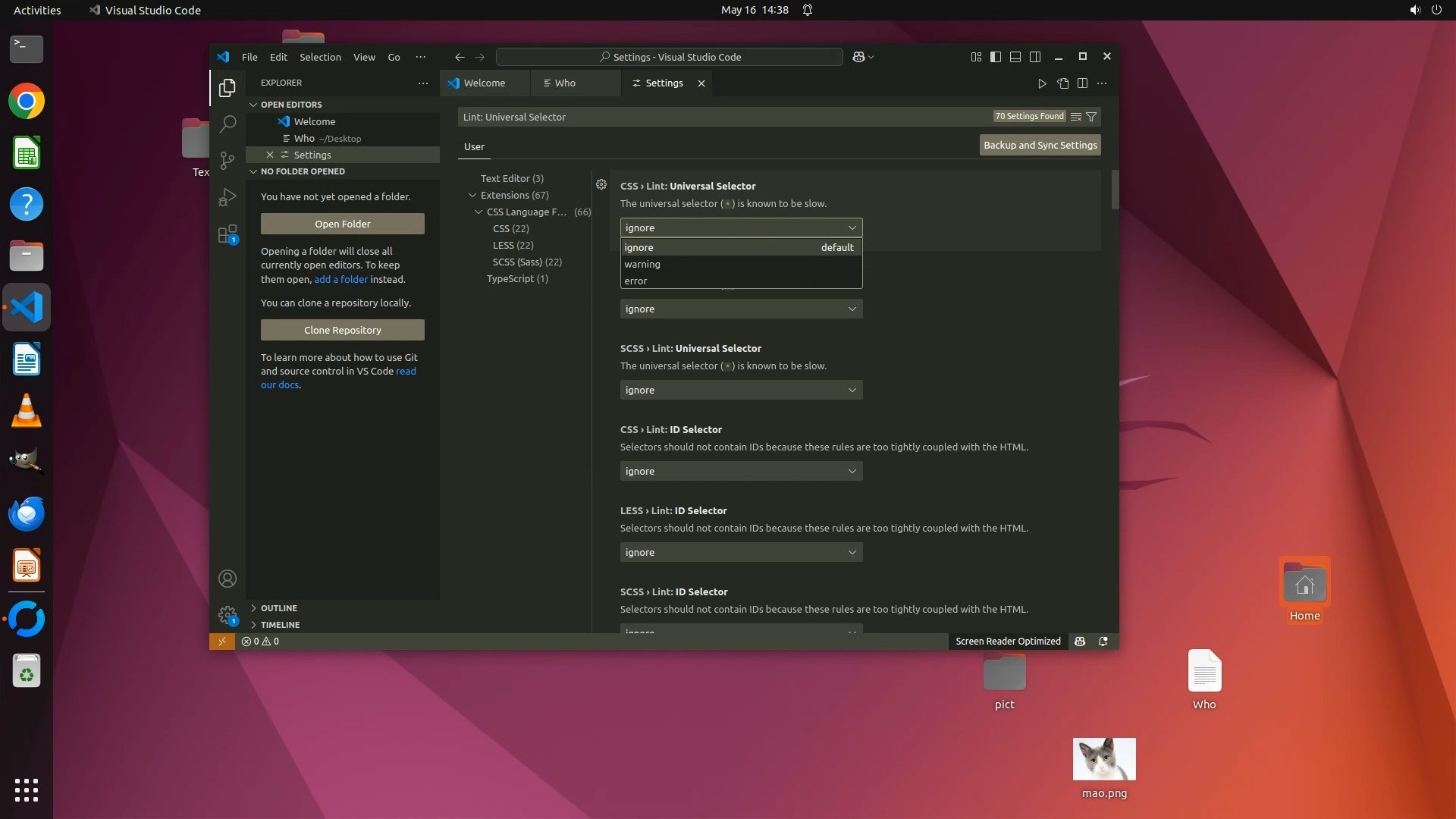Toggle the bottom panel layout icon
1456x819 pixels.
pos(1015,57)
